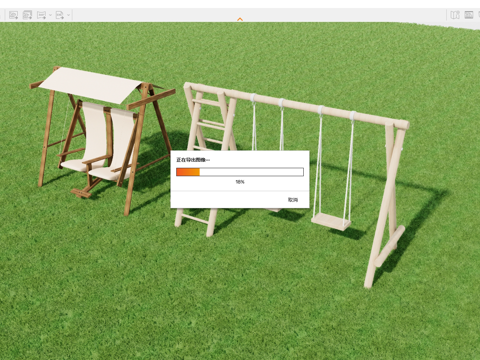
Task: Click the screenshot capture icon in toolbar
Action: [13, 15]
